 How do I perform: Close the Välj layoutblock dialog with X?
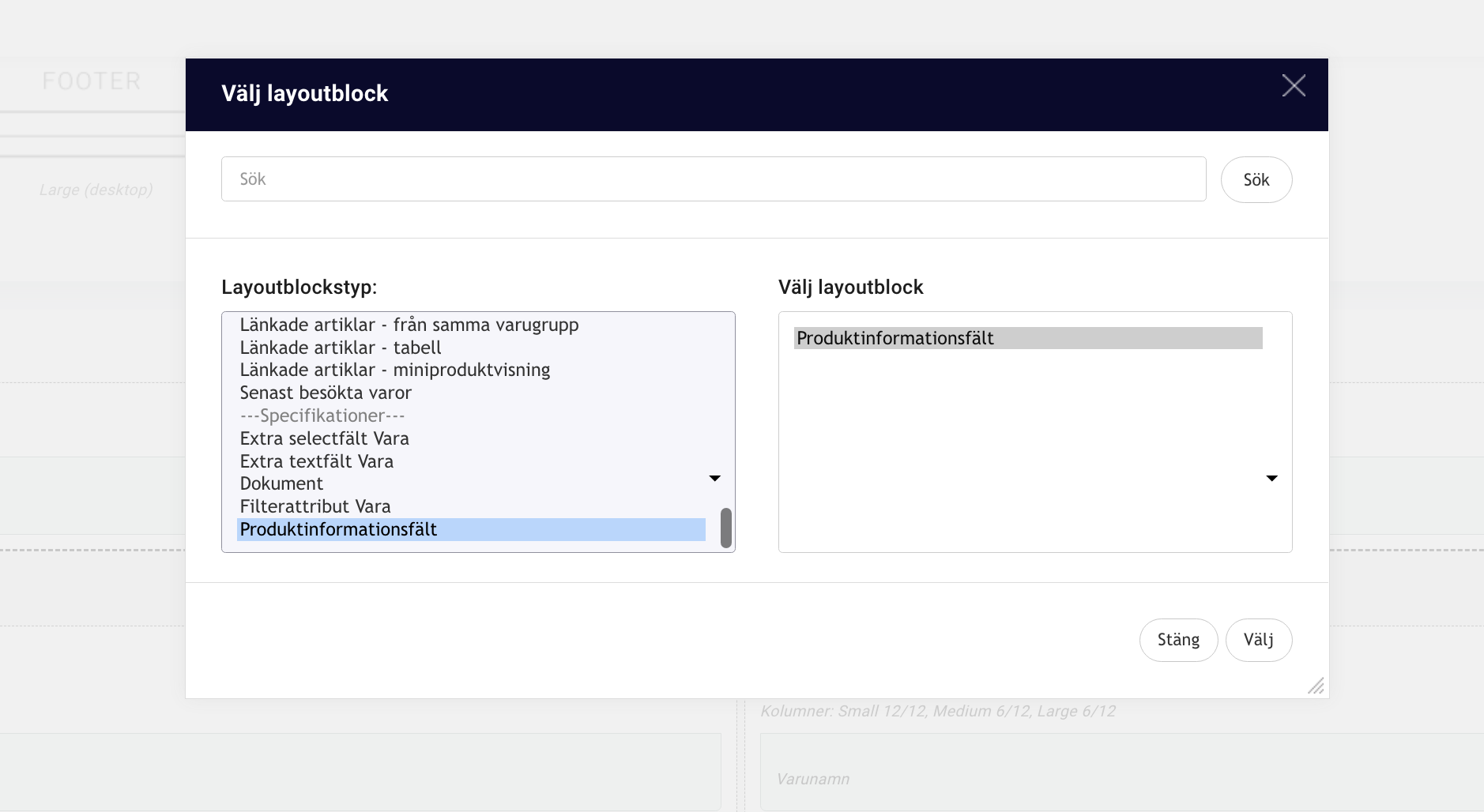click(1294, 85)
